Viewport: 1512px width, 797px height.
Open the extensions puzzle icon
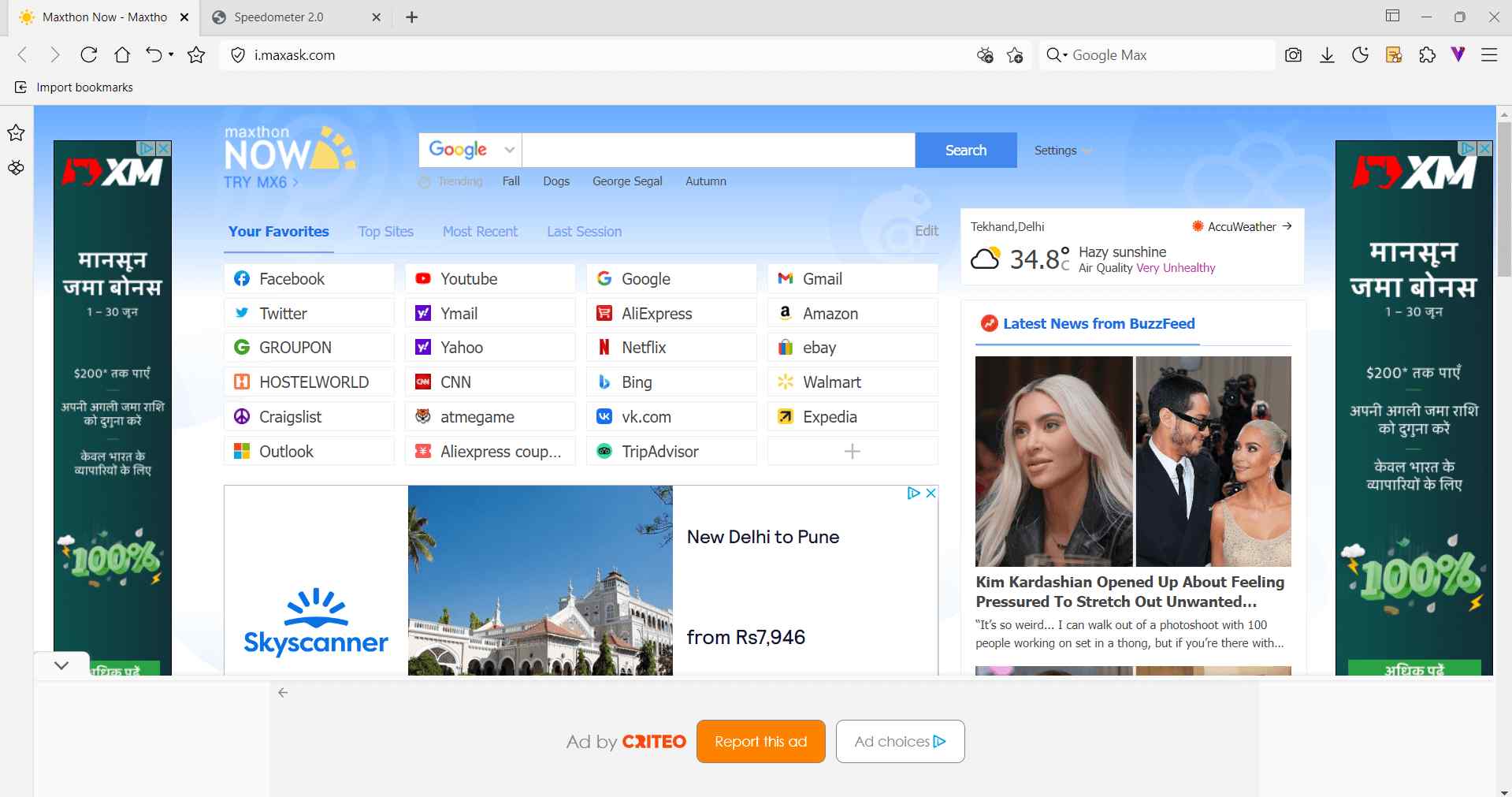click(1427, 54)
